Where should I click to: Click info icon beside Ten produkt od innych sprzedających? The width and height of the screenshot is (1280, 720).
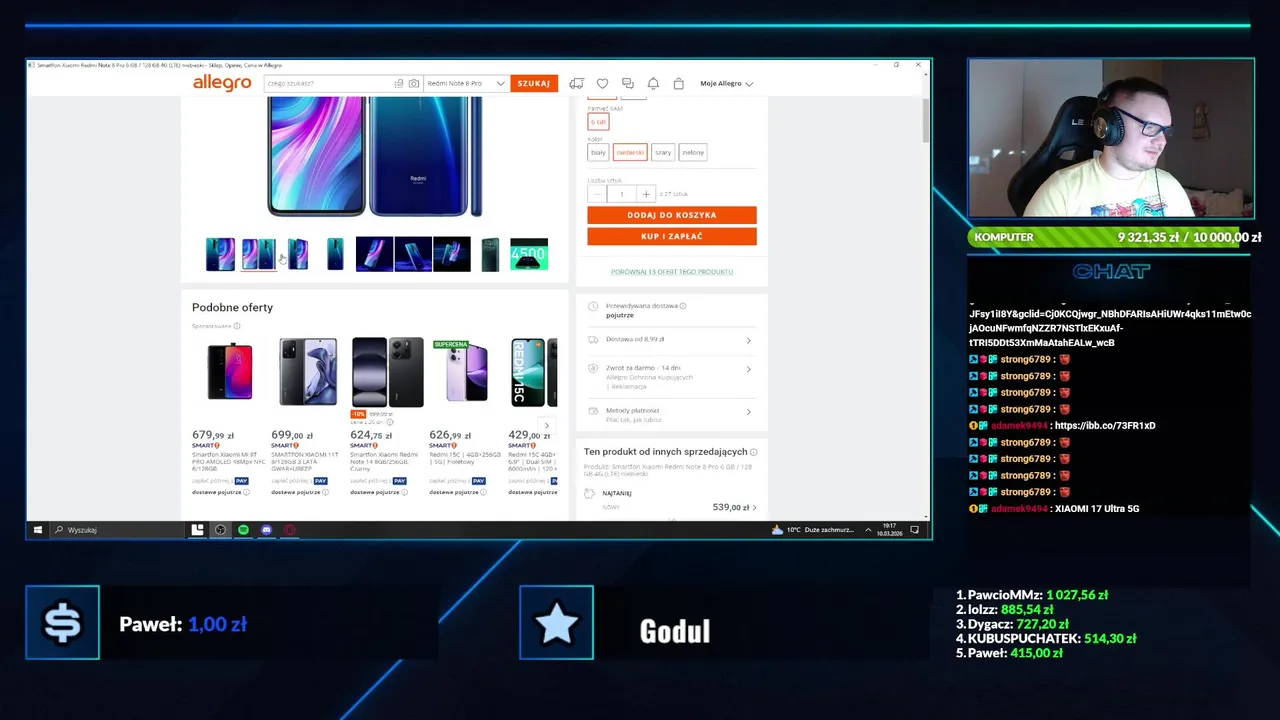tap(753, 452)
